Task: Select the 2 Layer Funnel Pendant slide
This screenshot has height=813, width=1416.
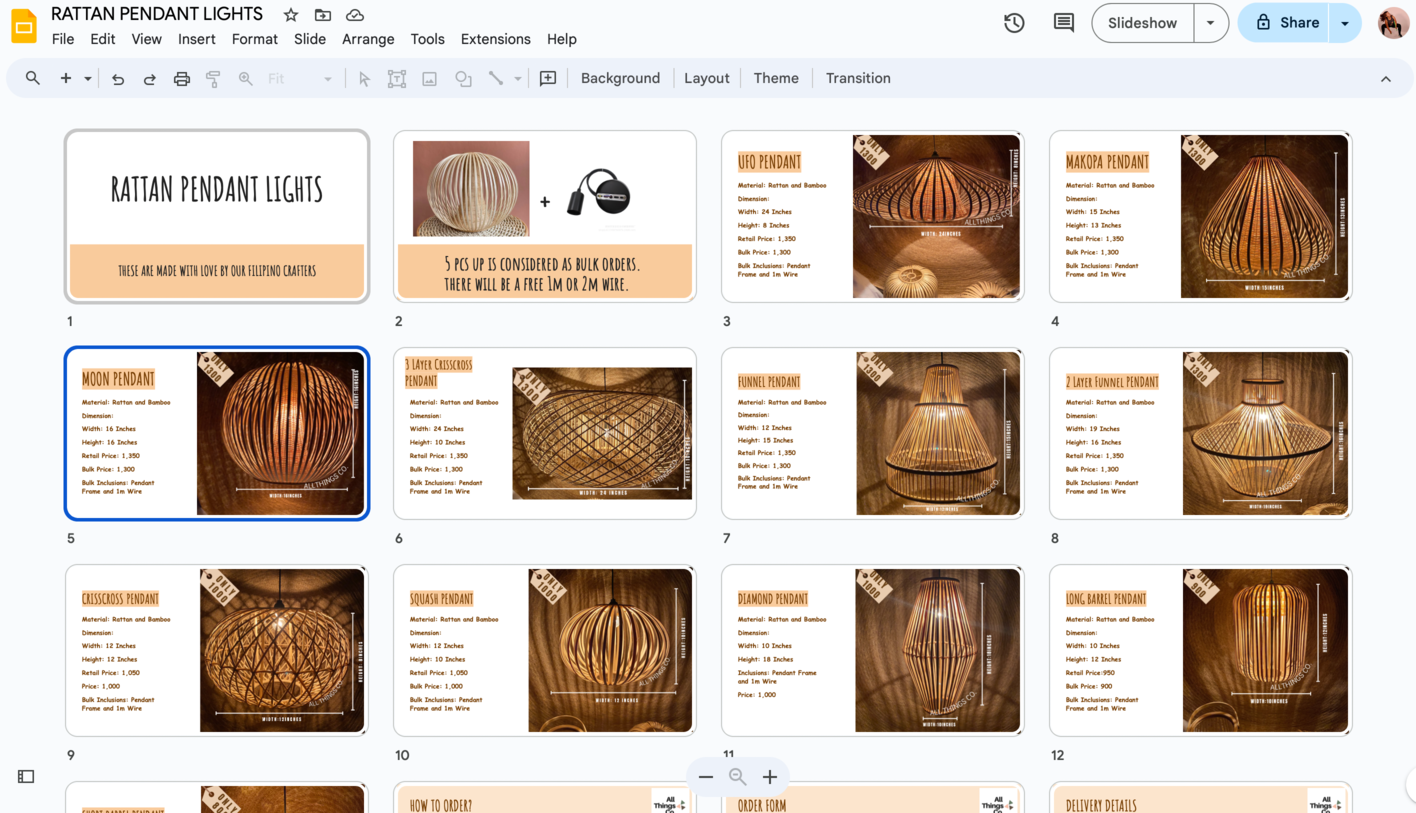Action: pos(1200,433)
